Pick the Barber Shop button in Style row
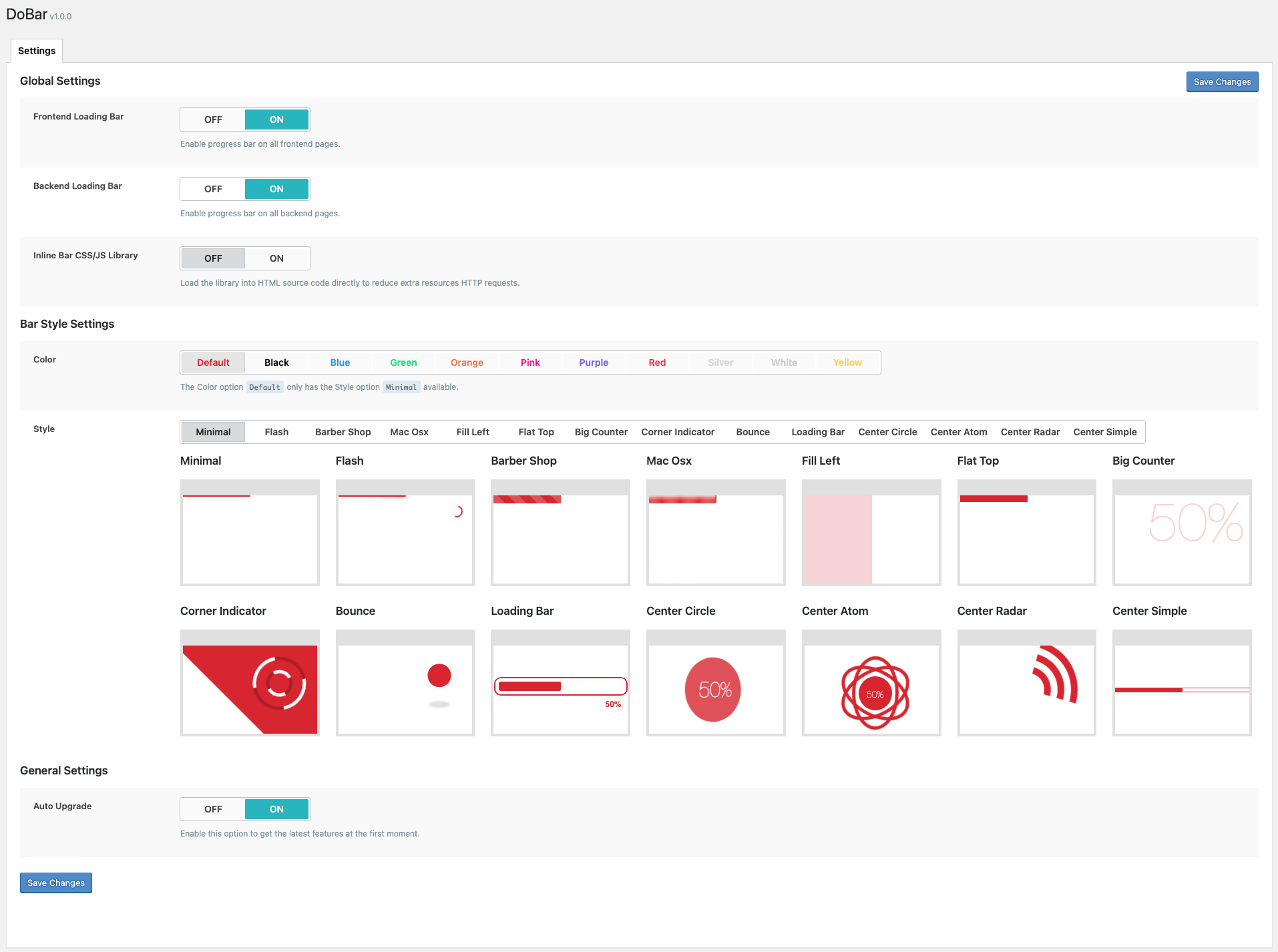The image size is (1278, 952). (343, 432)
